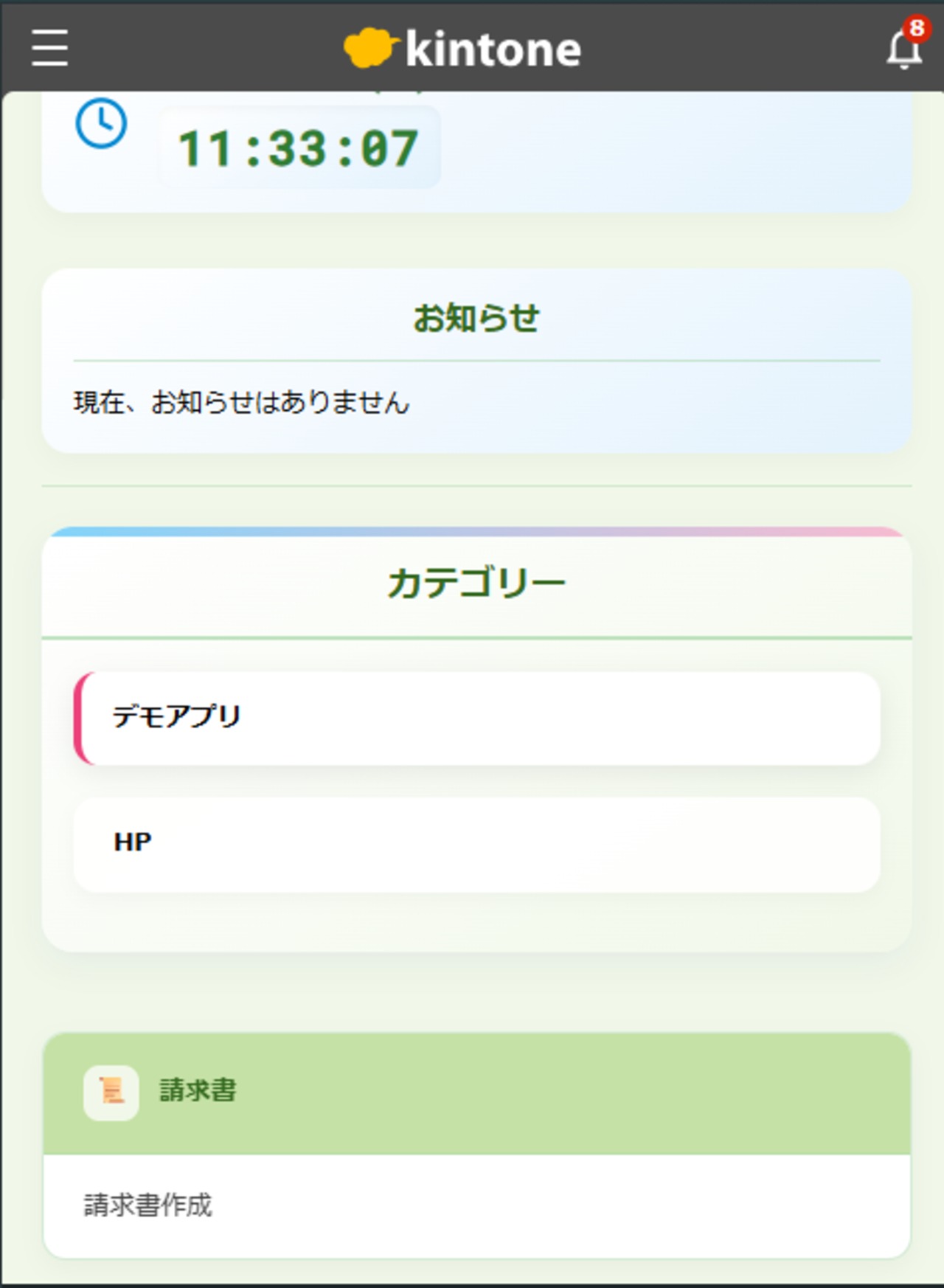The height and width of the screenshot is (1288, 944).
Task: Click the カテゴリー heading
Action: click(476, 583)
